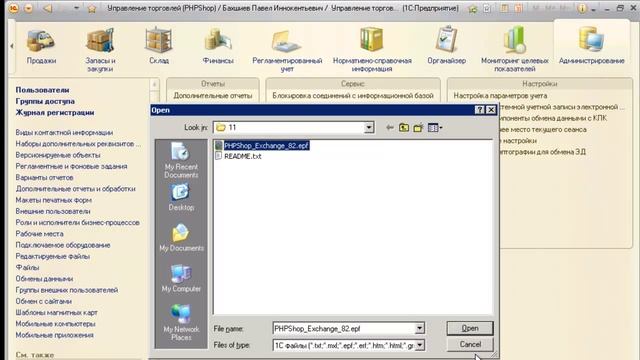The height and width of the screenshot is (360, 640).
Task: Click the info icon in title bar
Action: (x=582, y=9)
